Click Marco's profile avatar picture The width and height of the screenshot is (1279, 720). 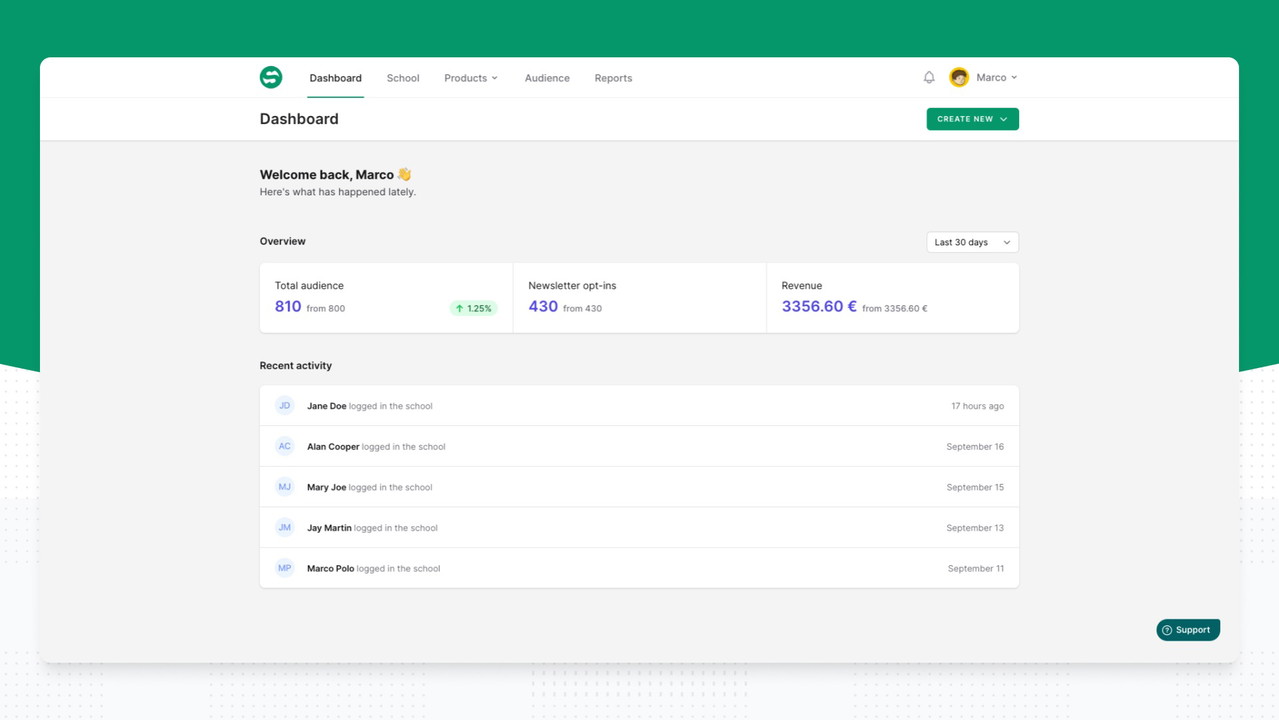click(x=959, y=77)
